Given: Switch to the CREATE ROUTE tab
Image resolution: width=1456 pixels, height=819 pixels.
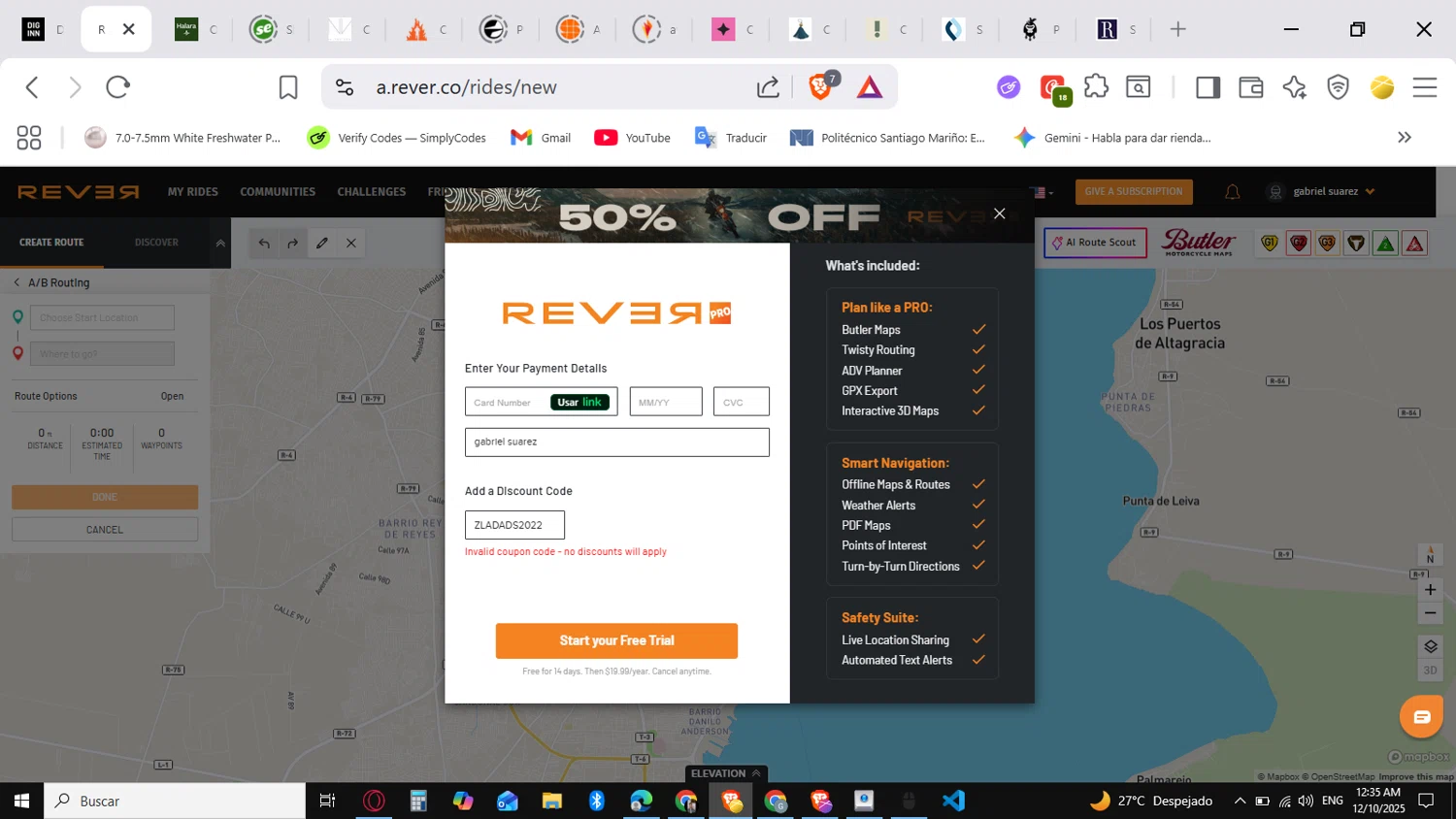Looking at the screenshot, I should point(51,243).
